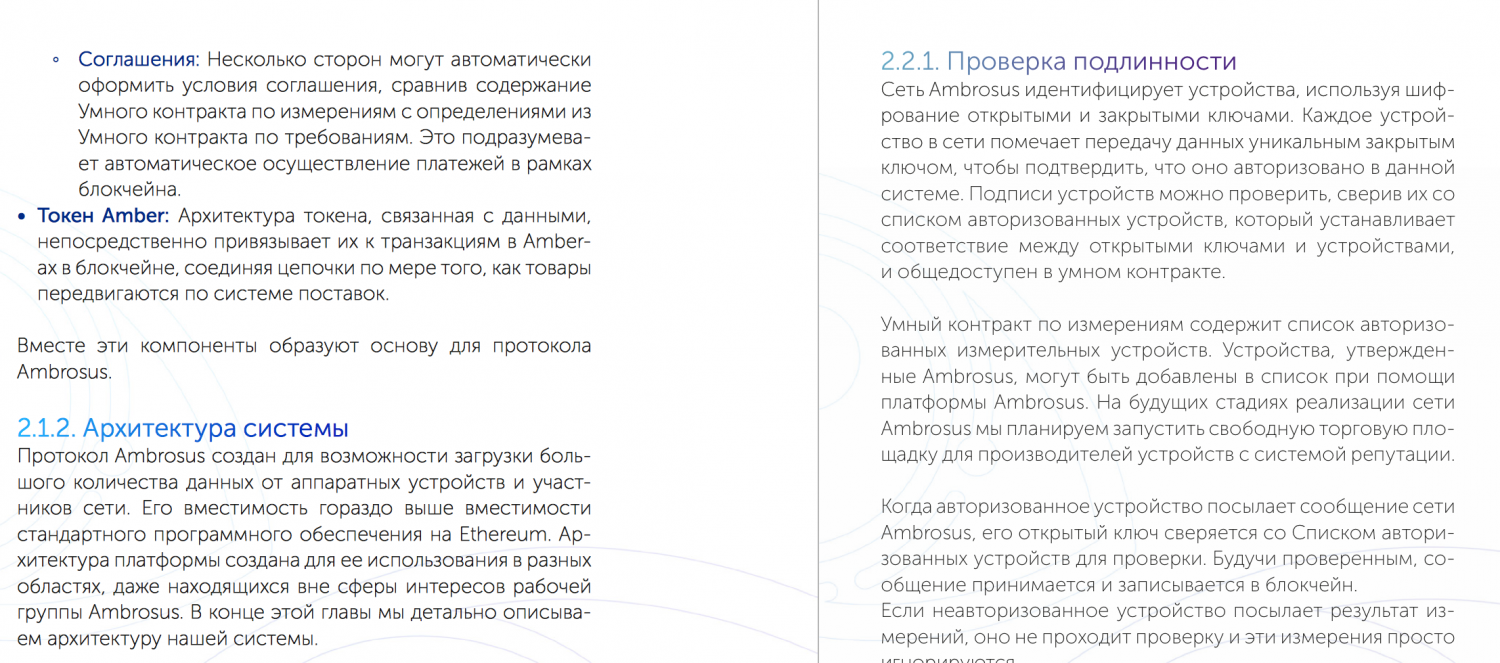The image size is (1500, 663).
Task: Click line "общение принимается и записывается в блокчейн."
Action: point(1118,584)
